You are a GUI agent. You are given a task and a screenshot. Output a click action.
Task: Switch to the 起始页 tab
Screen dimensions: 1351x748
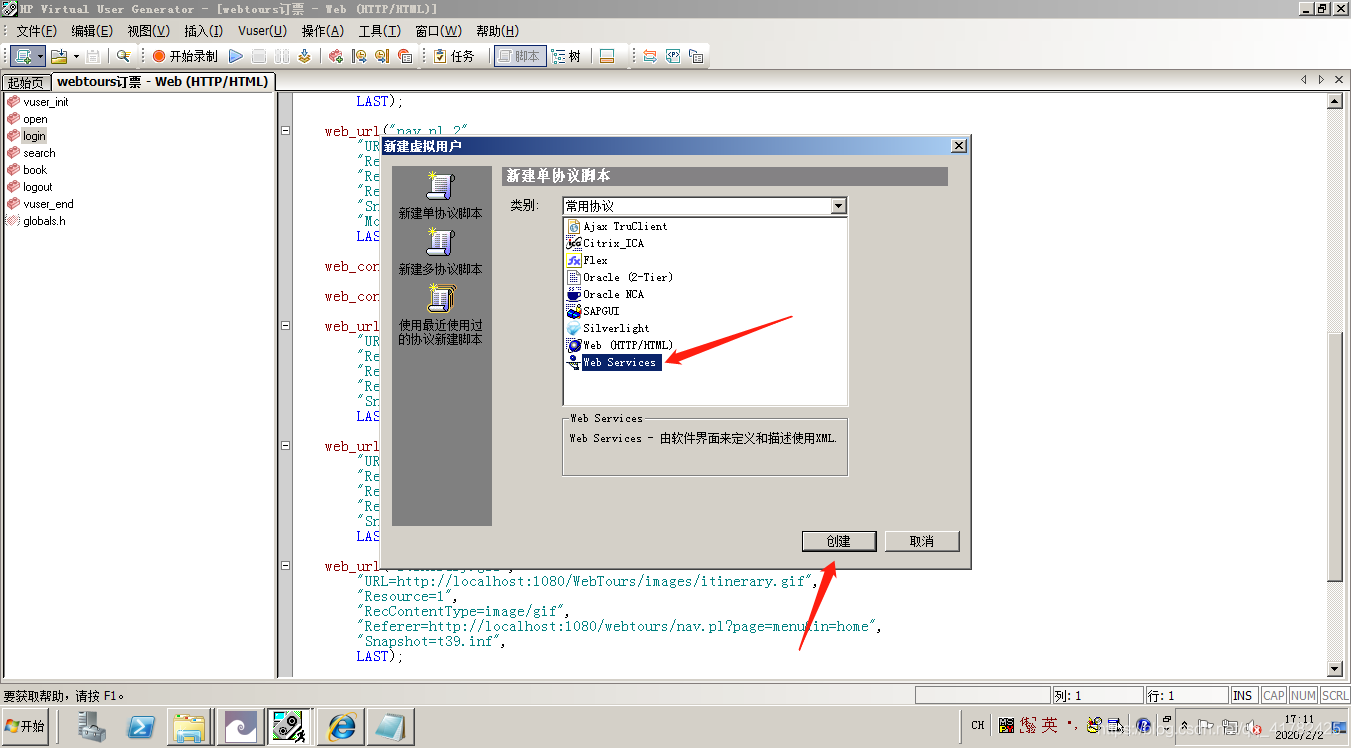pos(25,82)
